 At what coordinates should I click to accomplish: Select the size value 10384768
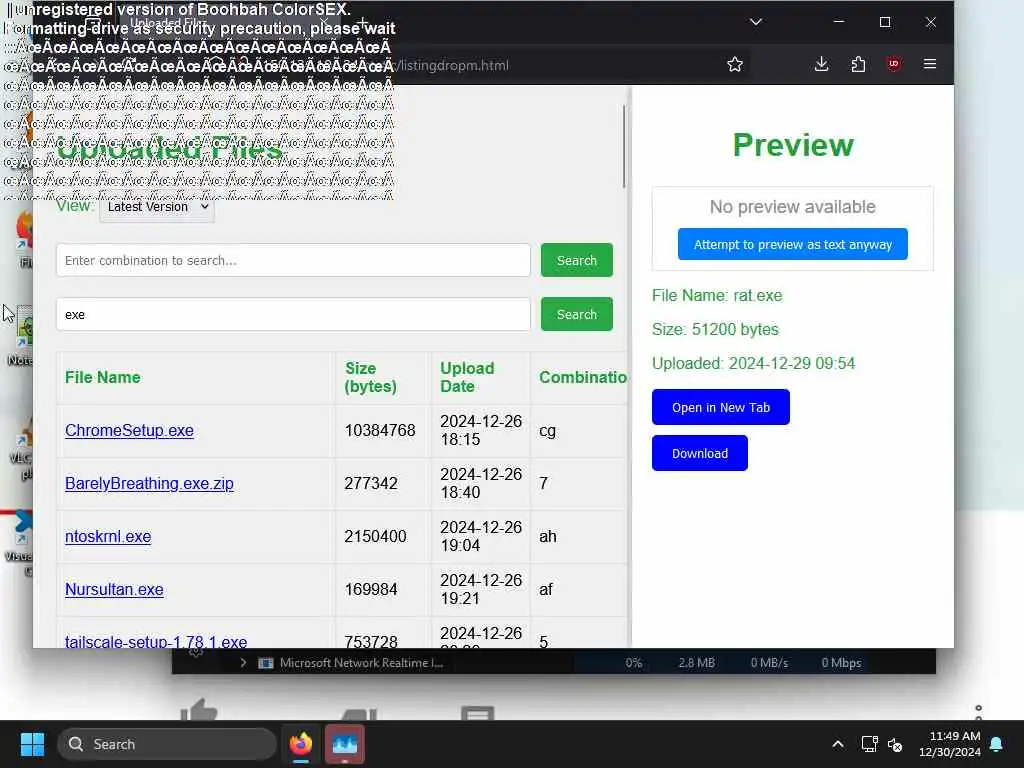click(x=379, y=430)
